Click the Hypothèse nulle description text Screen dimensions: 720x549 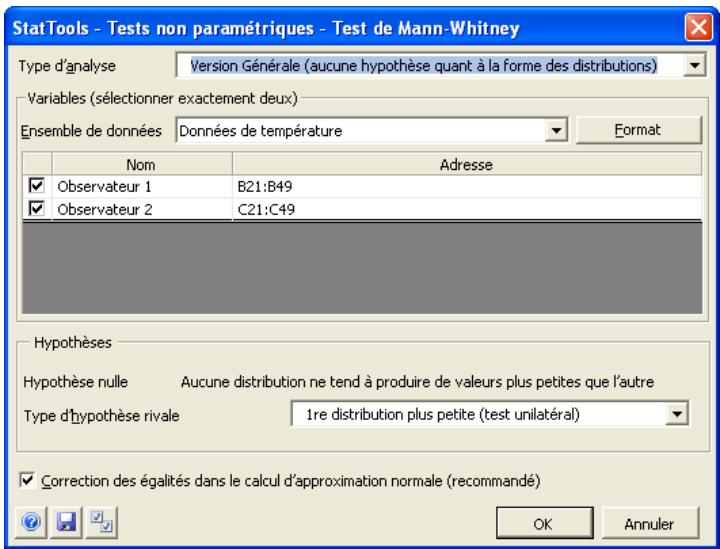[417, 381]
